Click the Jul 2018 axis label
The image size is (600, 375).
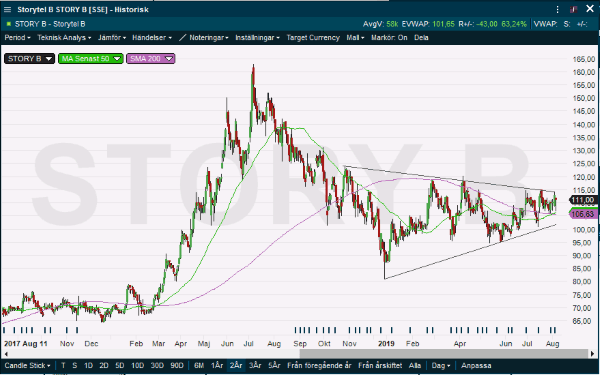(249, 344)
